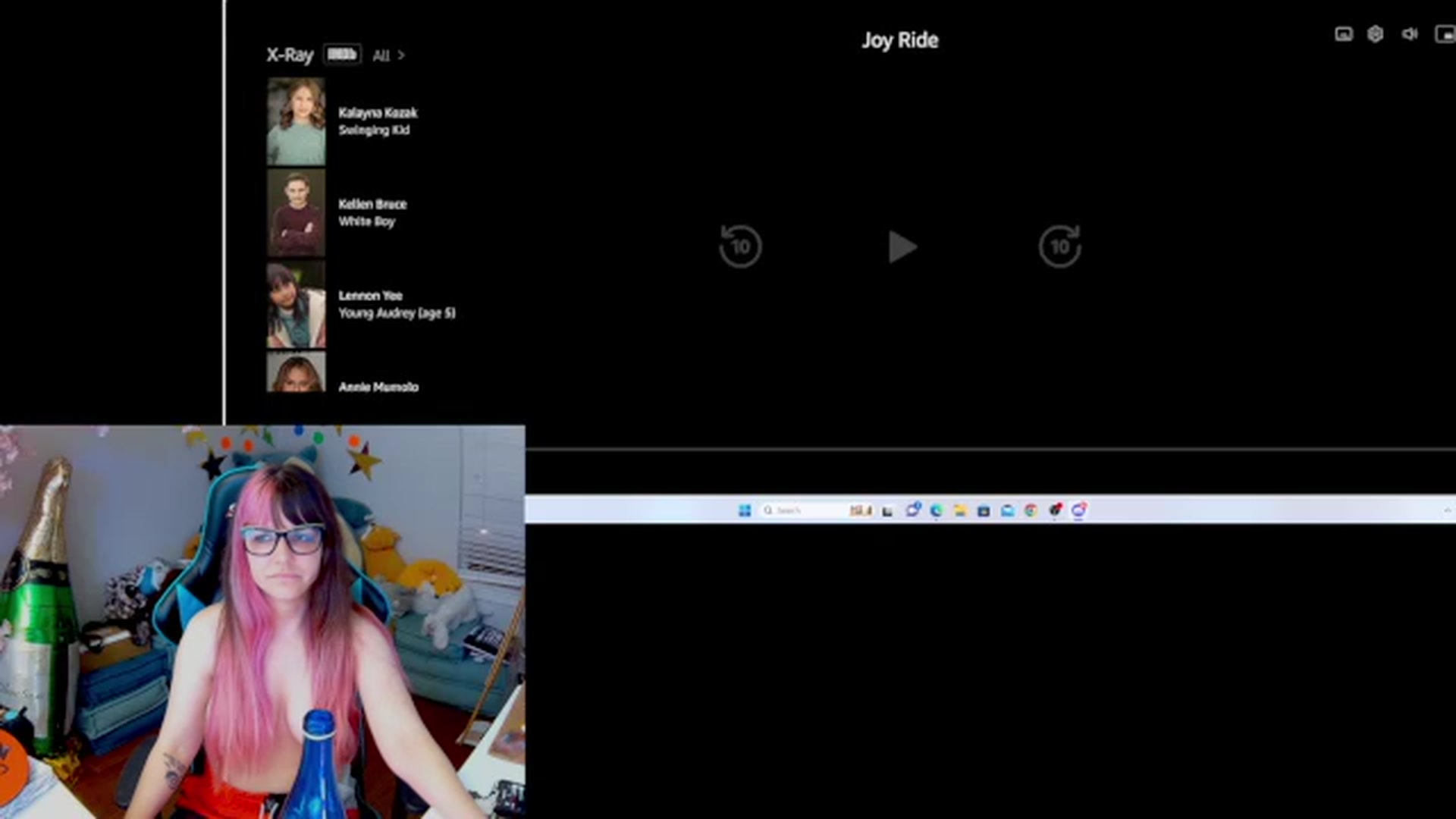Image resolution: width=1456 pixels, height=819 pixels.
Task: Click the video seek bar
Action: 990,450
